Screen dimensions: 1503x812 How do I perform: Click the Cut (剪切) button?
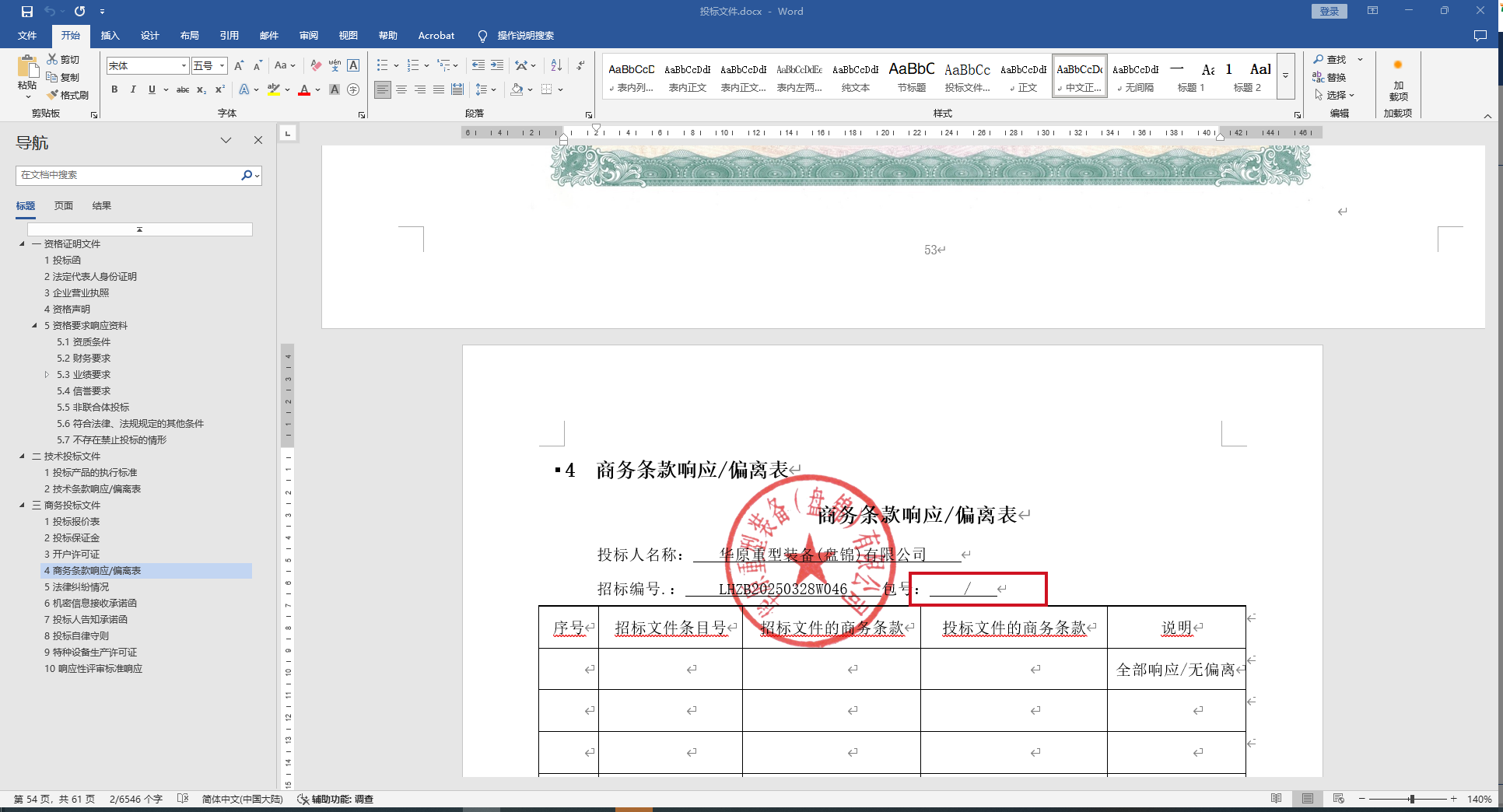coord(63,60)
